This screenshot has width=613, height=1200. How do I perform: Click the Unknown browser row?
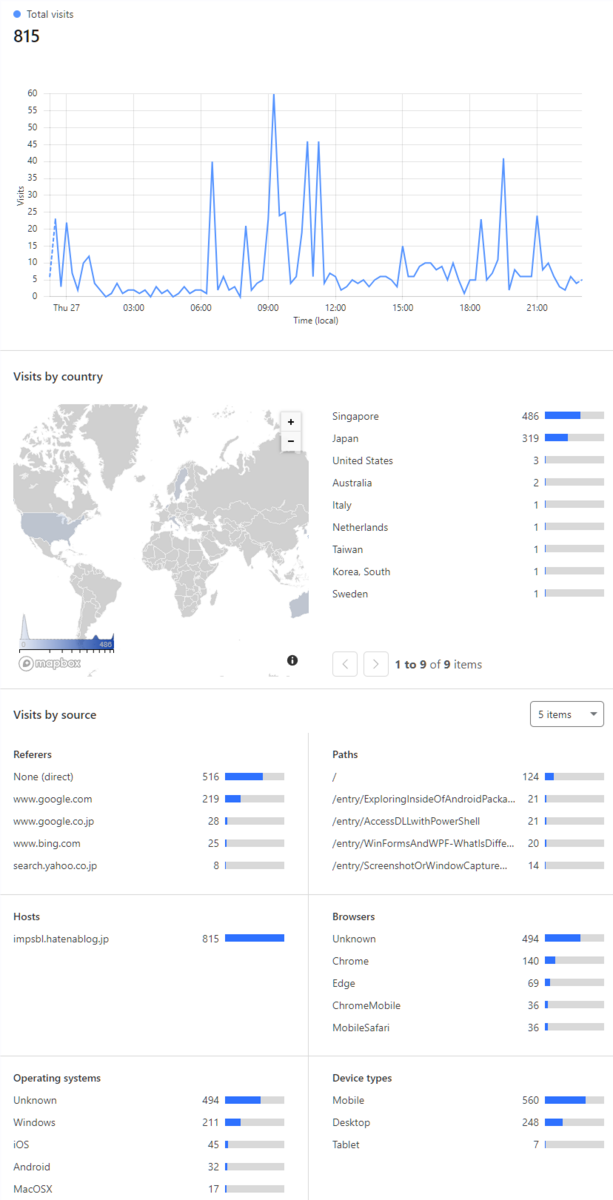[x=468, y=938]
